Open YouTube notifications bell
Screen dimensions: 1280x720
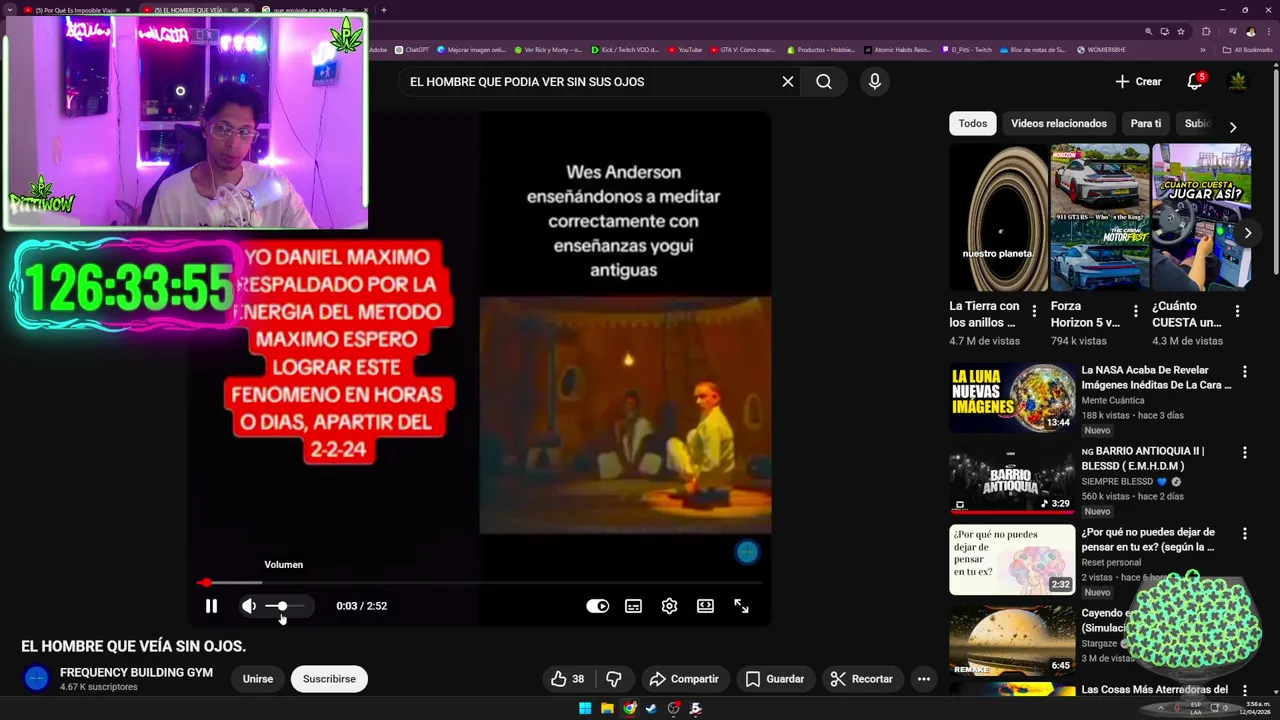pyautogui.click(x=1194, y=82)
